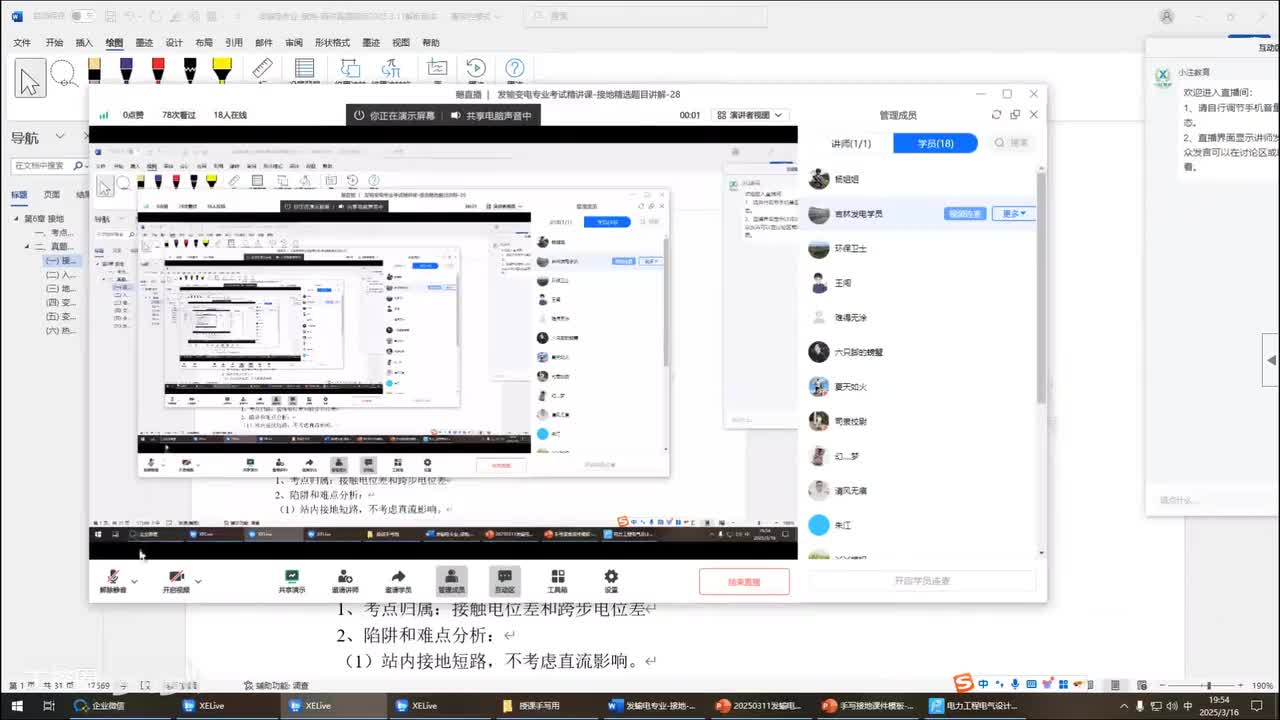Click the member search field in 管理成员

(1012, 143)
